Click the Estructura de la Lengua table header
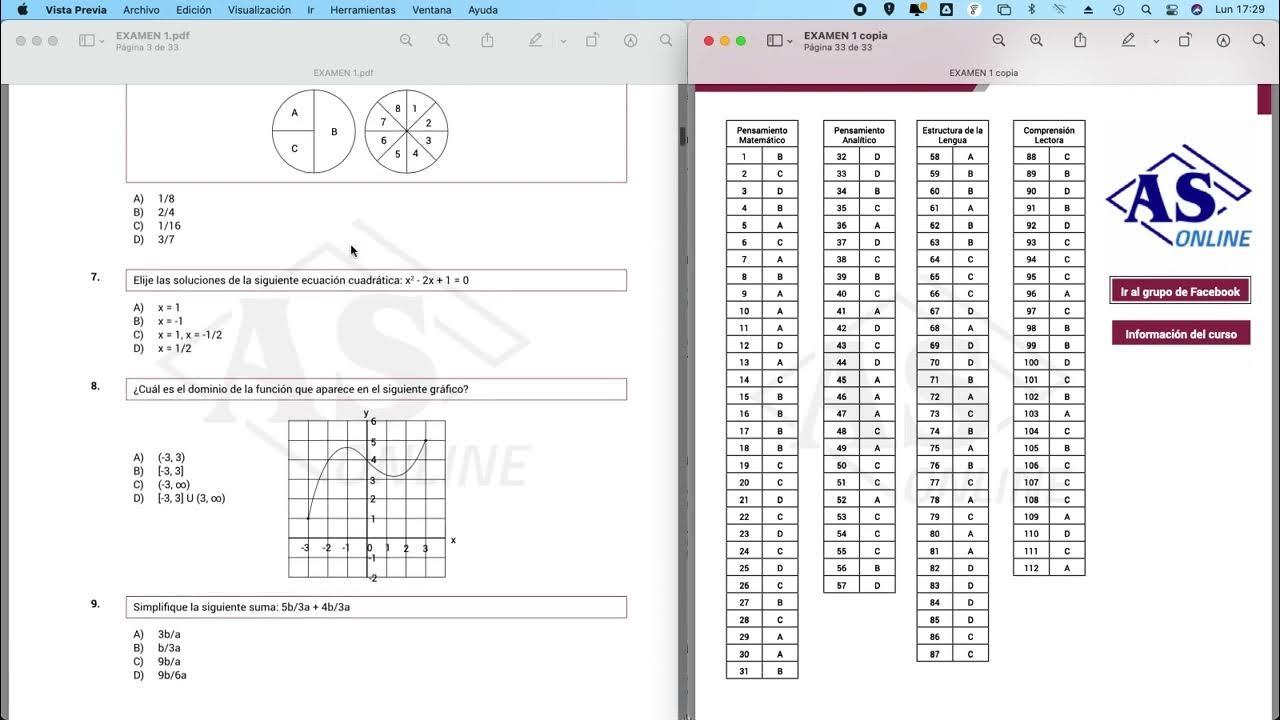 [952, 135]
